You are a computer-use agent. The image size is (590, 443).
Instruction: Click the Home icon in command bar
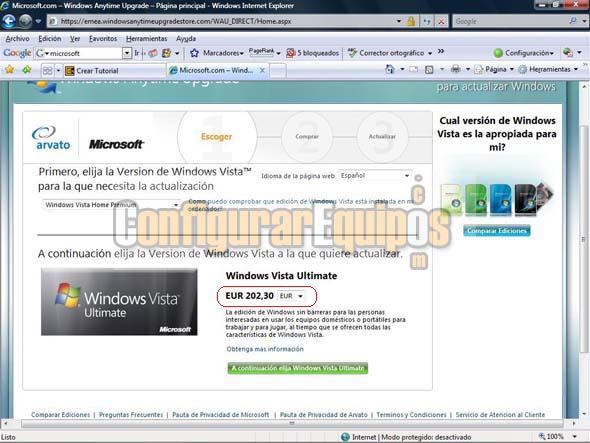390,69
